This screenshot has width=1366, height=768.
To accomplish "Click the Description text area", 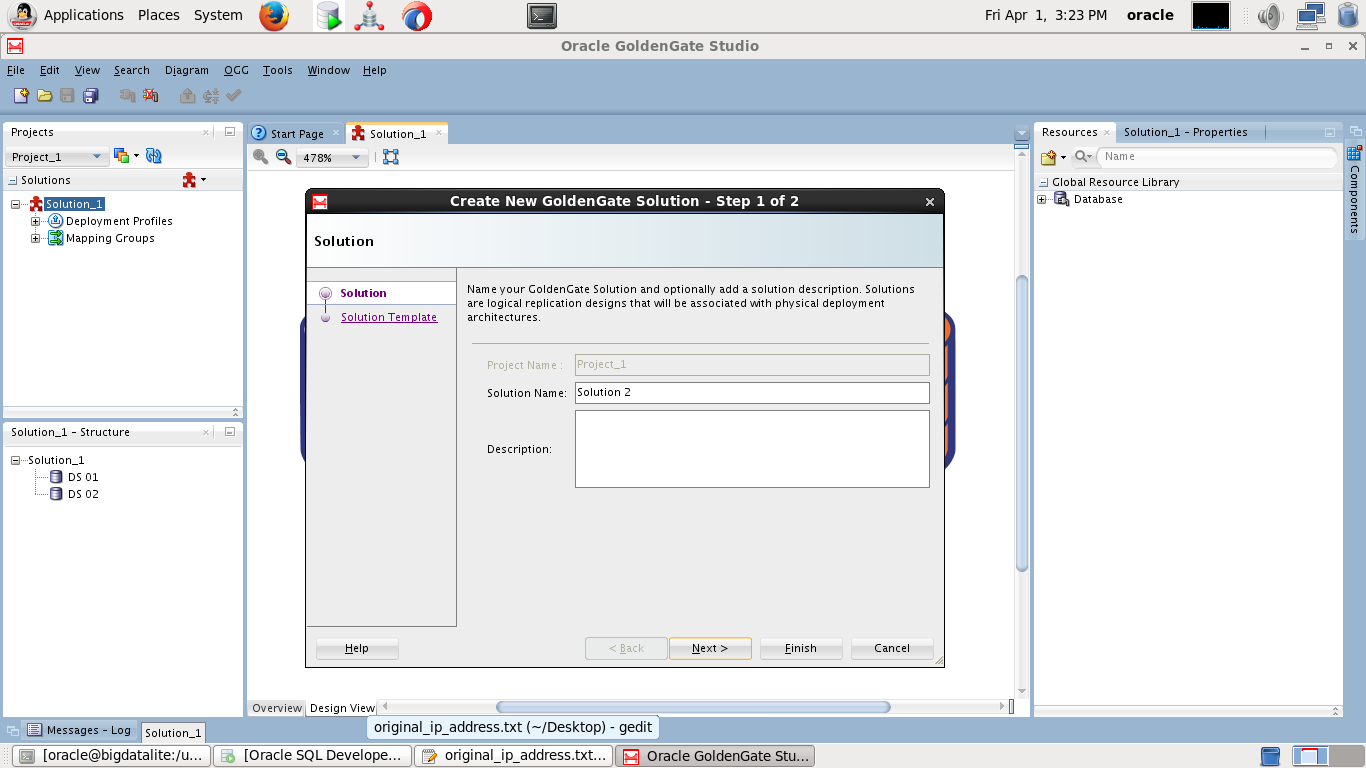I will 752,449.
